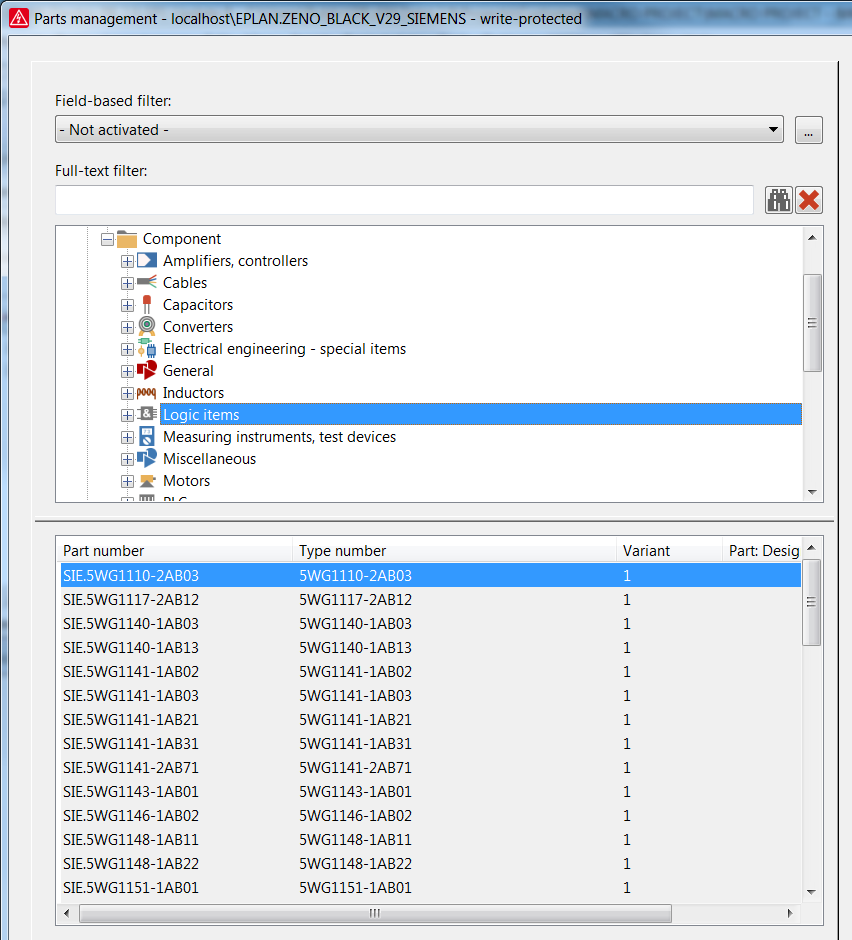The height and width of the screenshot is (940, 852).
Task: Select Capacitors in the tree
Action: click(x=198, y=305)
